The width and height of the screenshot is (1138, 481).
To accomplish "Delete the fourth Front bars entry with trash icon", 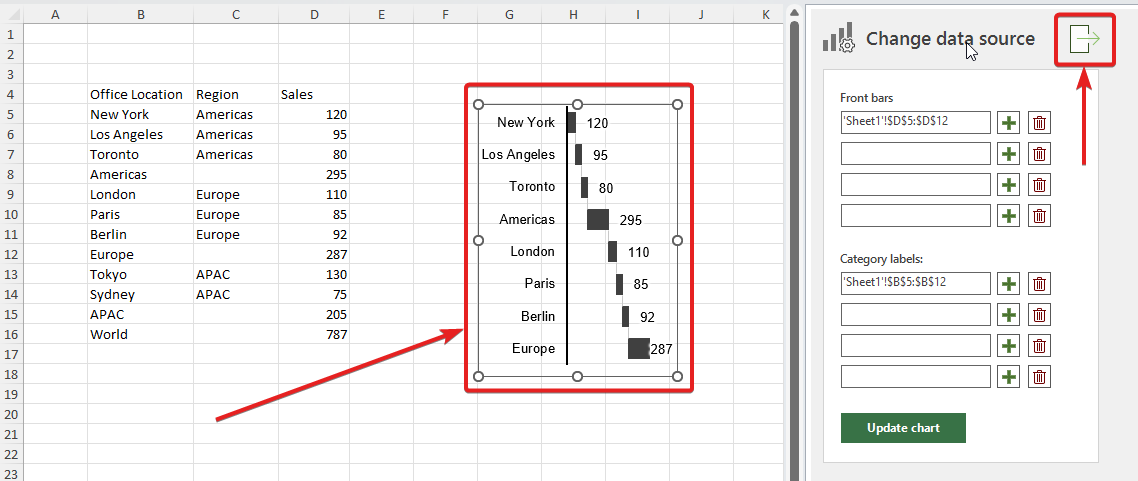I will point(1040,216).
